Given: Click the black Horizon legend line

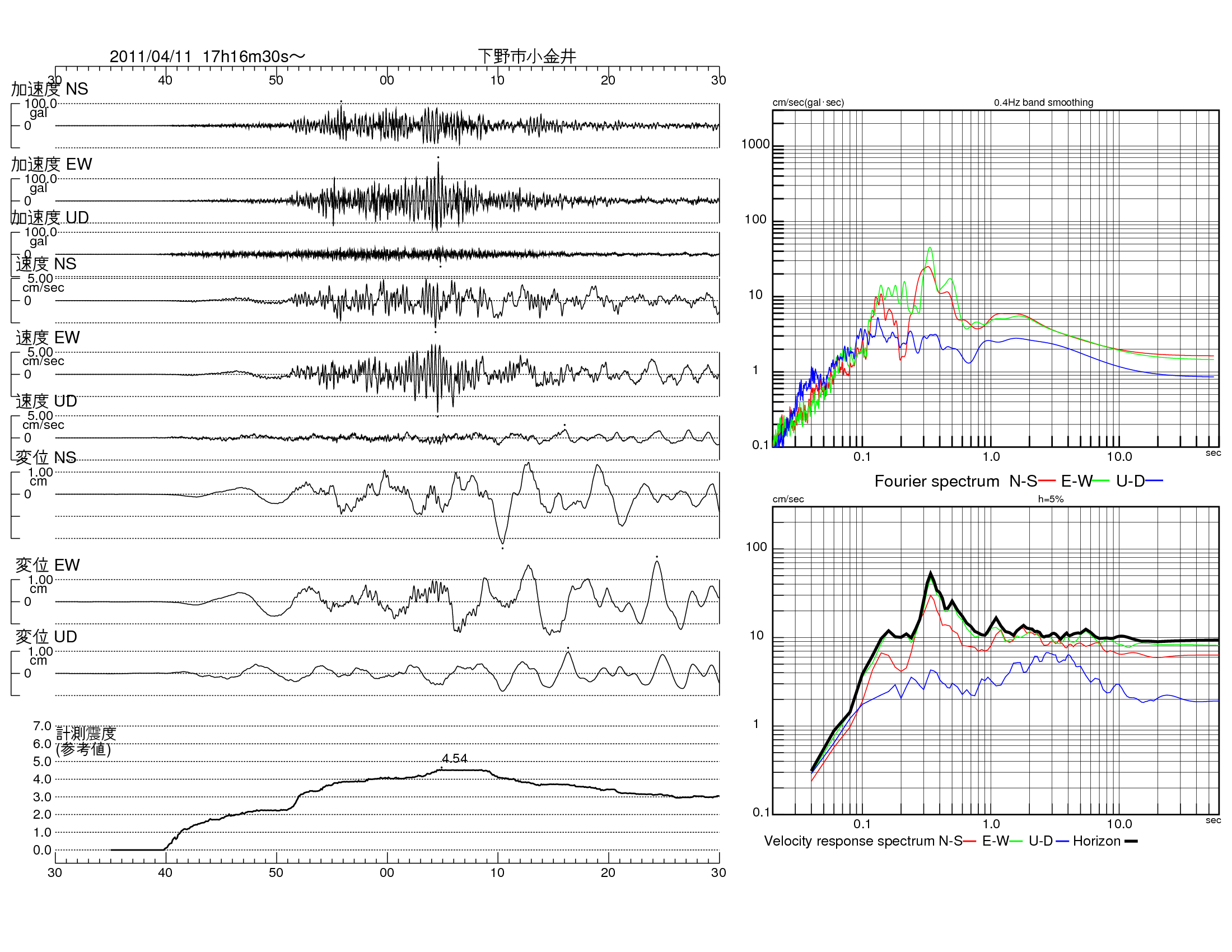Looking at the screenshot, I should [x=1131, y=842].
